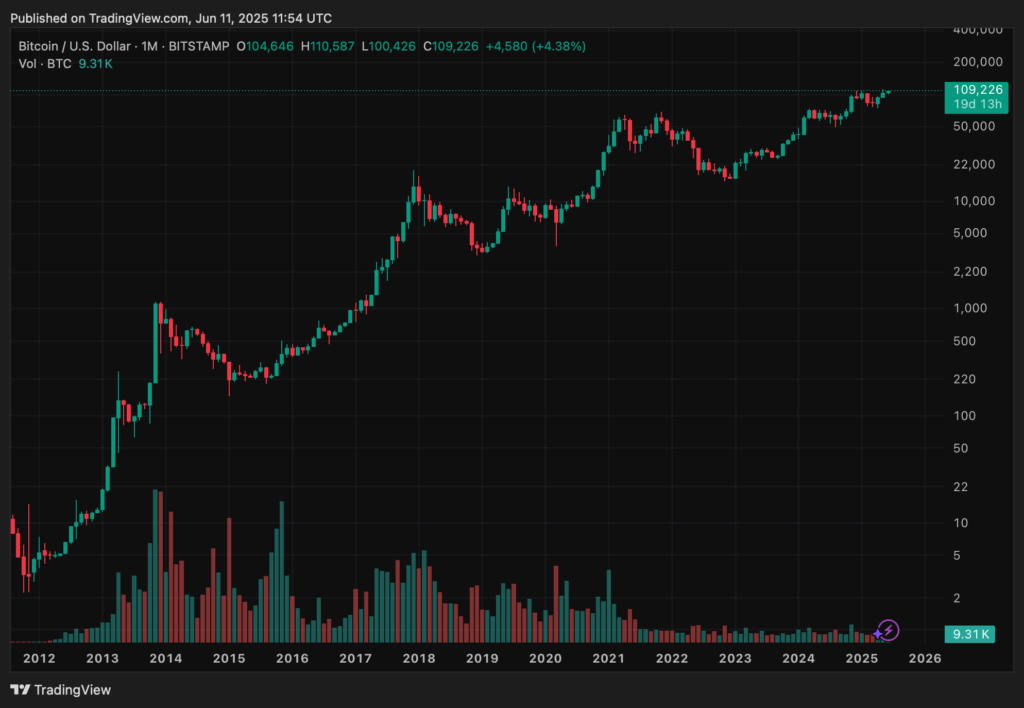Click the 200,000 price axis label
The width and height of the screenshot is (1024, 708).
click(x=978, y=62)
